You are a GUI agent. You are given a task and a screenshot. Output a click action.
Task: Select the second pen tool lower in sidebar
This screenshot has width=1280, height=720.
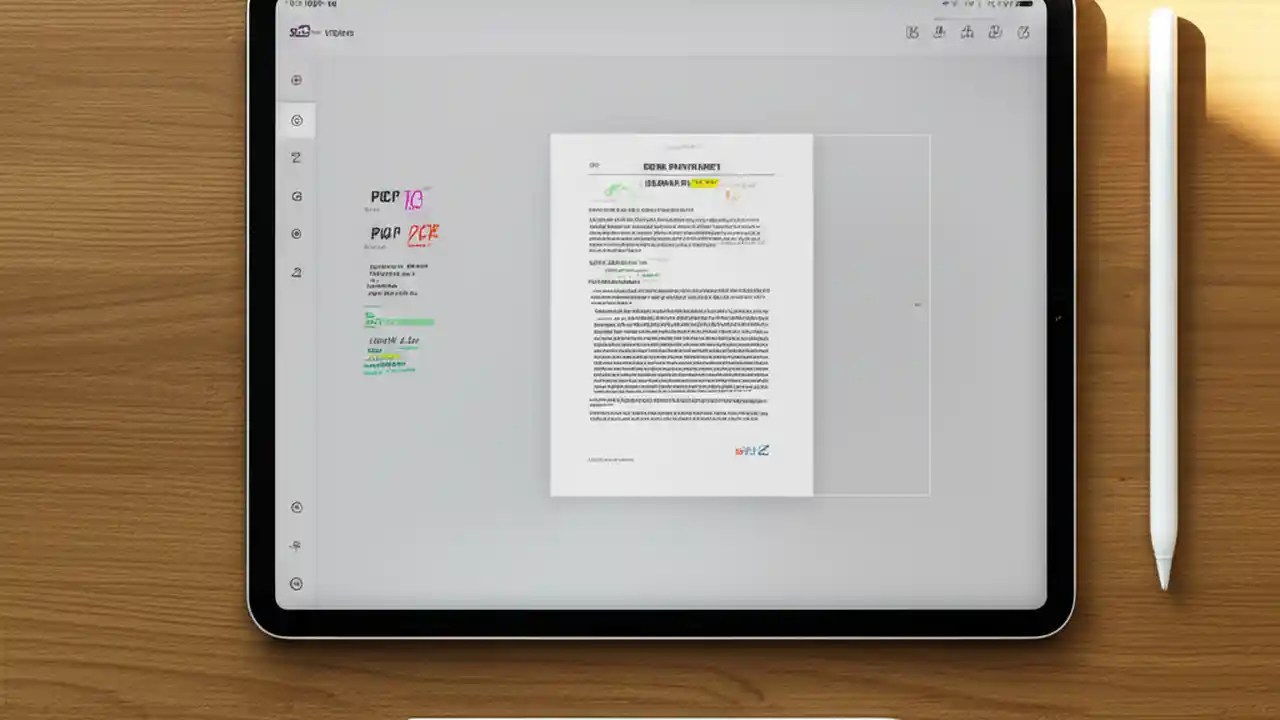(x=296, y=271)
